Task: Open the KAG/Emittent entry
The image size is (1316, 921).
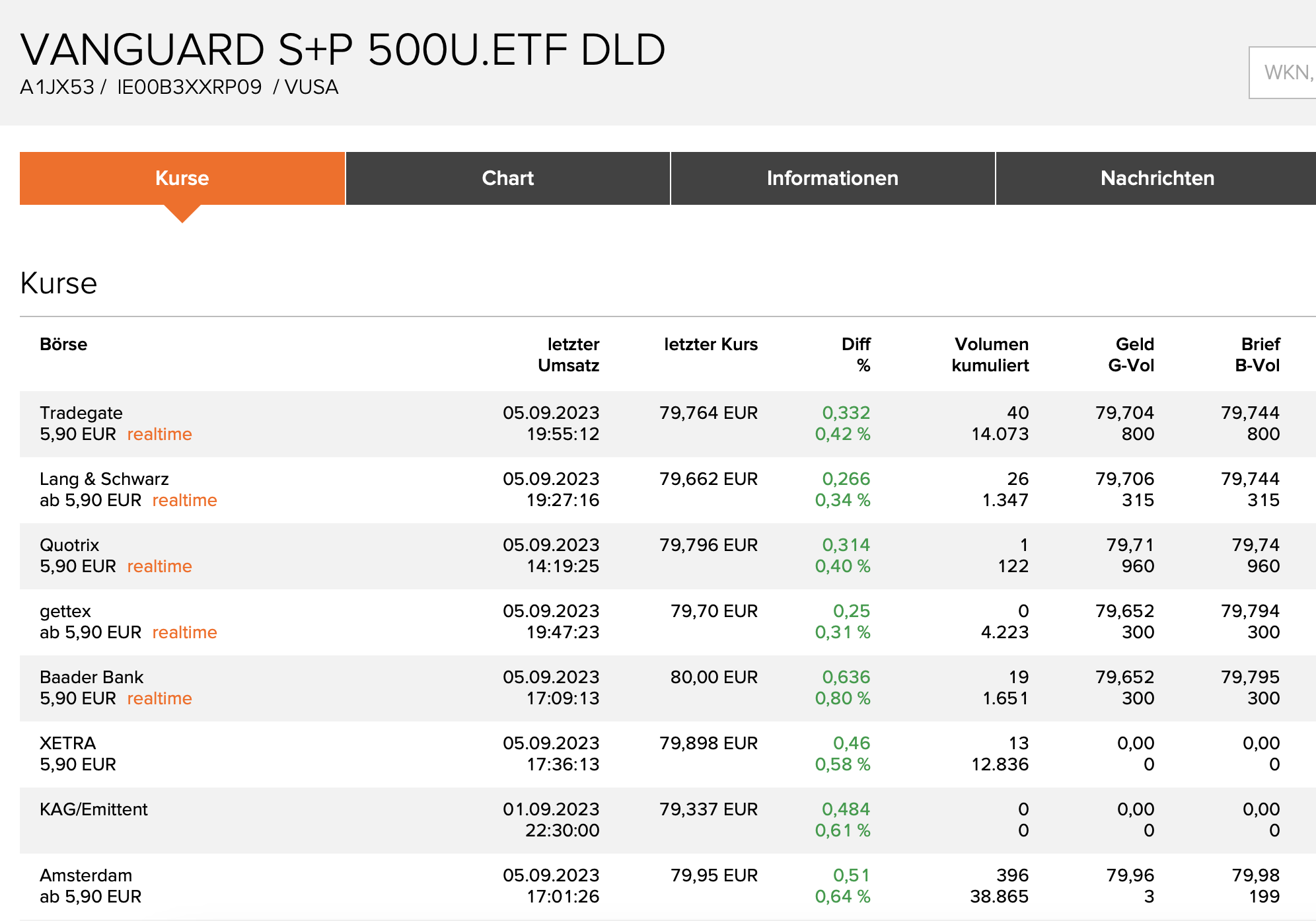Action: tap(94, 809)
